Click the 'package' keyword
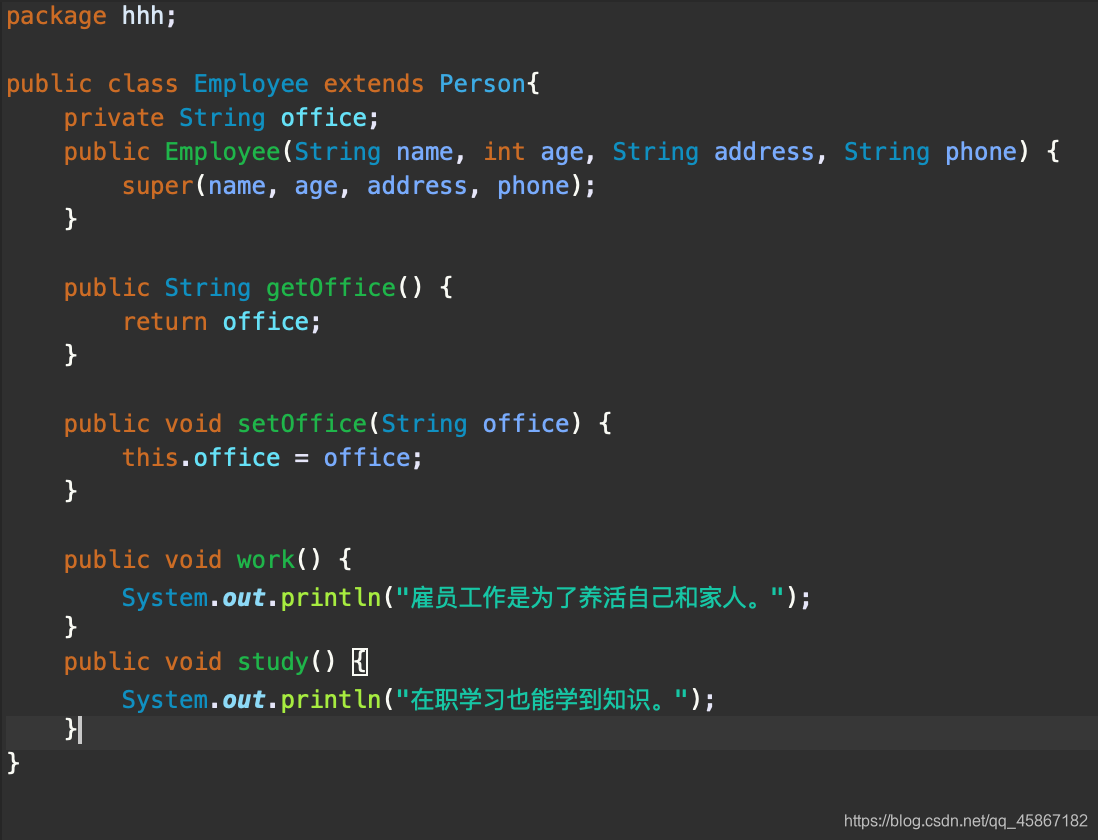This screenshot has height=840, width=1098. [x=57, y=17]
